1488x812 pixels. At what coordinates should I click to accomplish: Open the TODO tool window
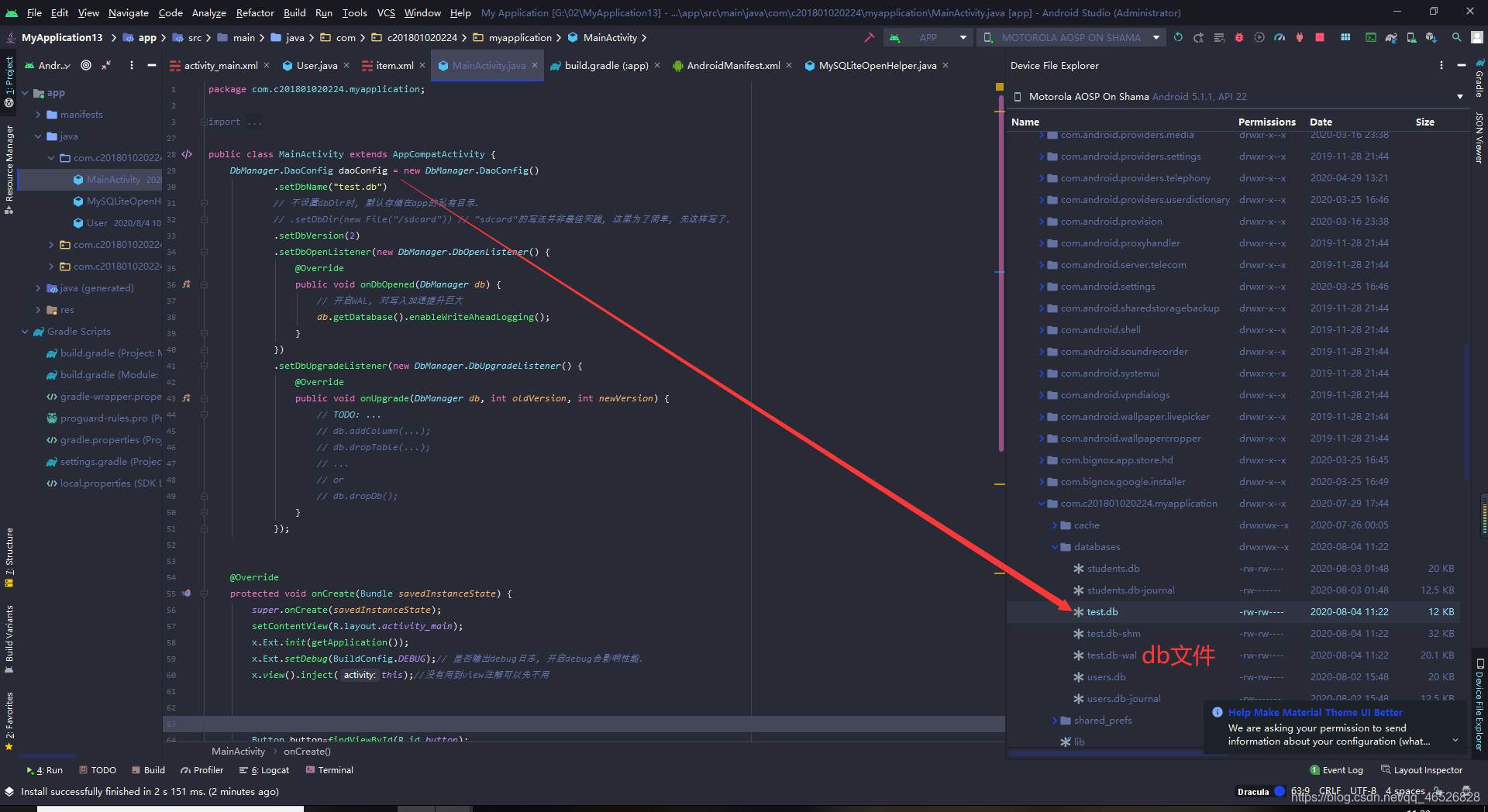(98, 770)
